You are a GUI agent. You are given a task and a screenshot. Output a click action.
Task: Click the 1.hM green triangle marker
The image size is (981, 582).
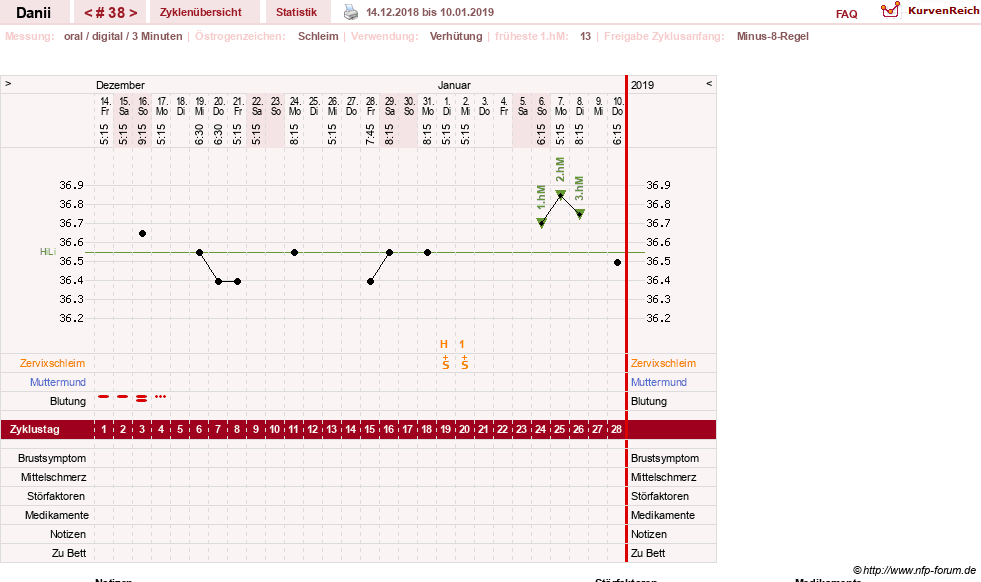coord(542,223)
